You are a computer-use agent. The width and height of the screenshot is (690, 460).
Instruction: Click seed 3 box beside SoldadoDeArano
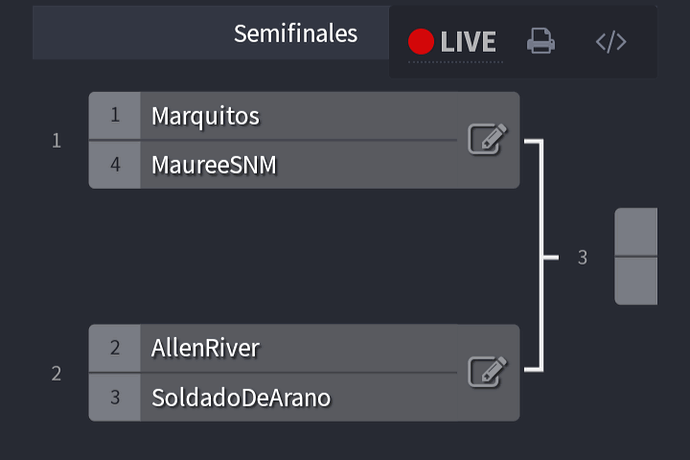[x=115, y=397]
